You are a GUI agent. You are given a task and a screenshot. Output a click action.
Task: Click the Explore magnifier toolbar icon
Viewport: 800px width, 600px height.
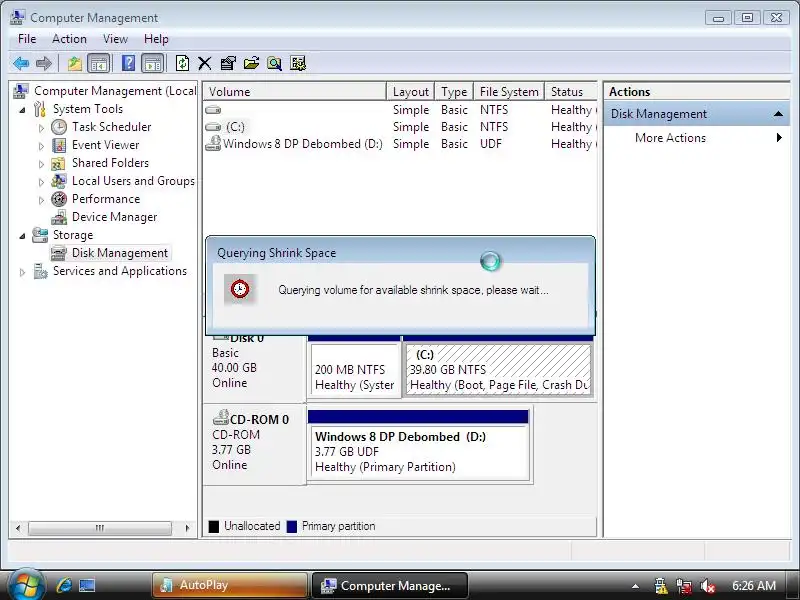click(x=274, y=63)
